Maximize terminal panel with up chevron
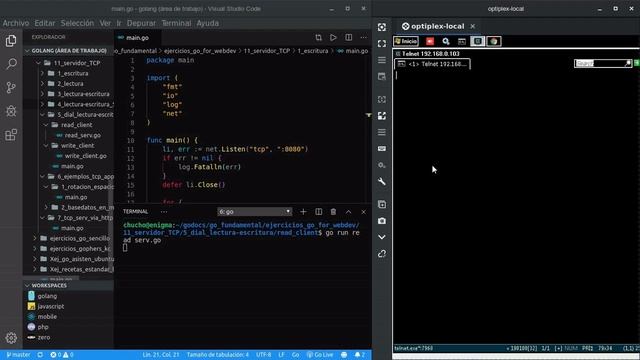This screenshot has height=360, width=640. pos(348,211)
